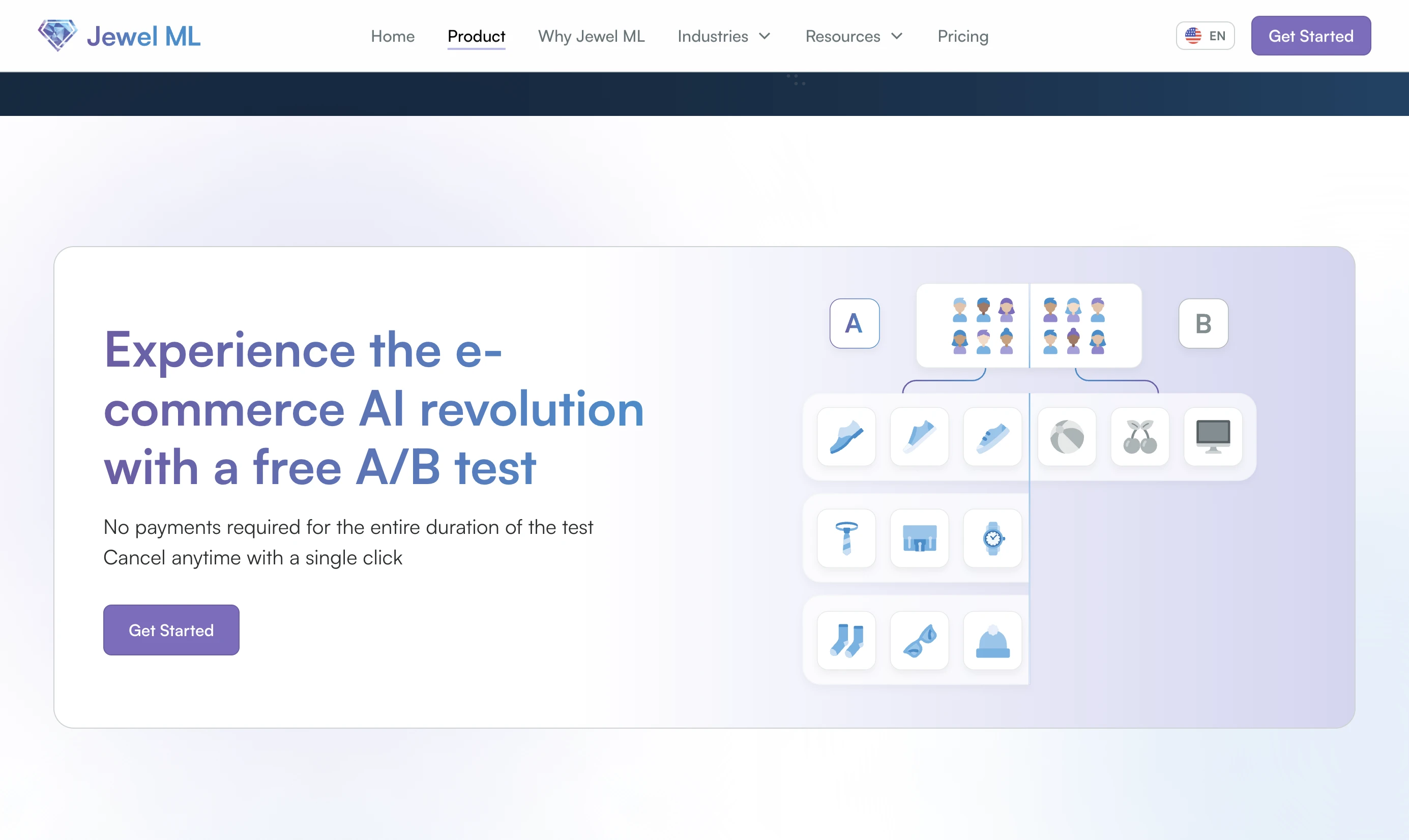Screen dimensions: 1409x840
Task: Click the Jewel ML diamond logo
Action: click(x=57, y=35)
